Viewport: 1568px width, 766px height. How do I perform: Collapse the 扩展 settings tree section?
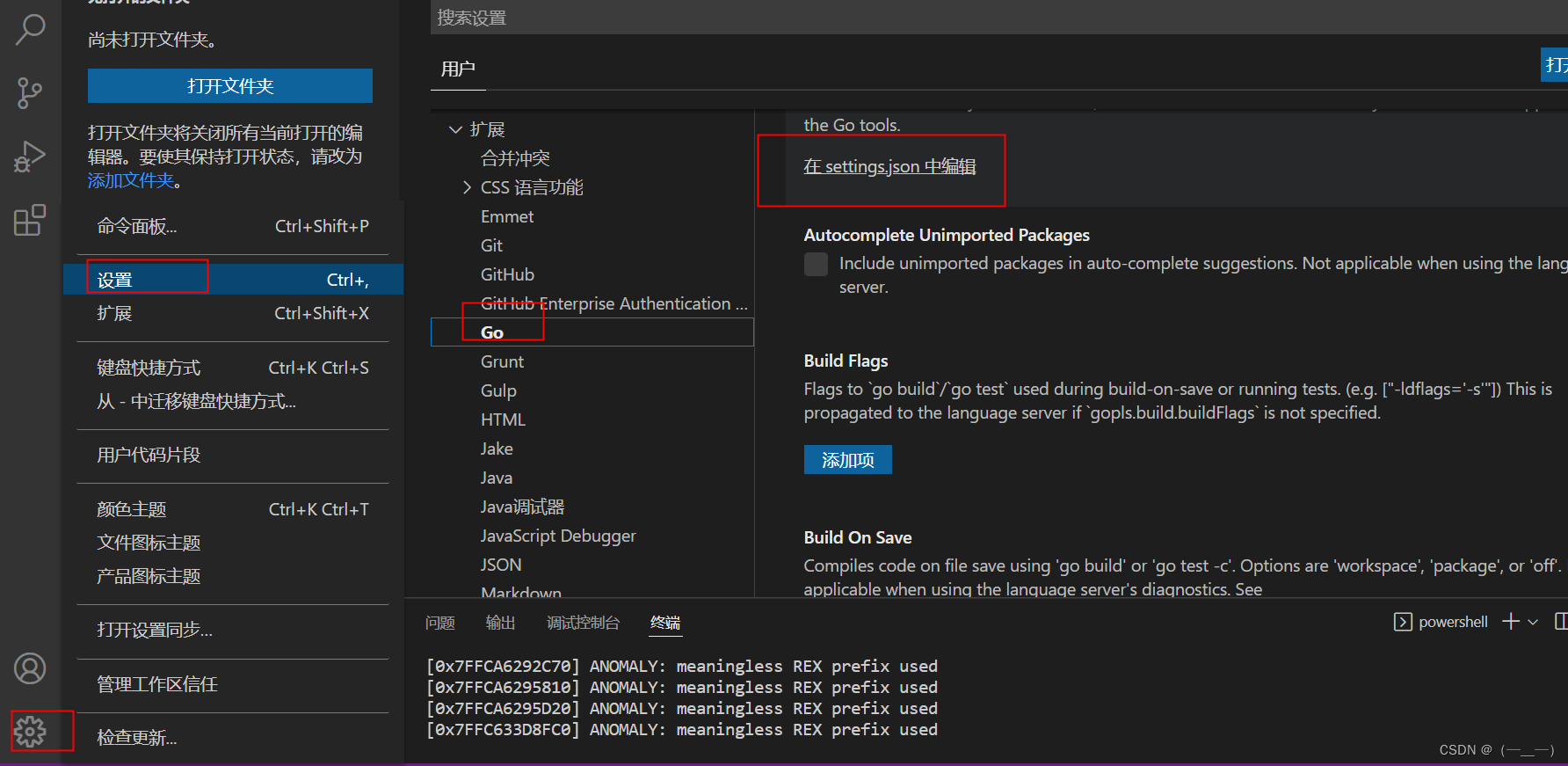pyautogui.click(x=455, y=129)
